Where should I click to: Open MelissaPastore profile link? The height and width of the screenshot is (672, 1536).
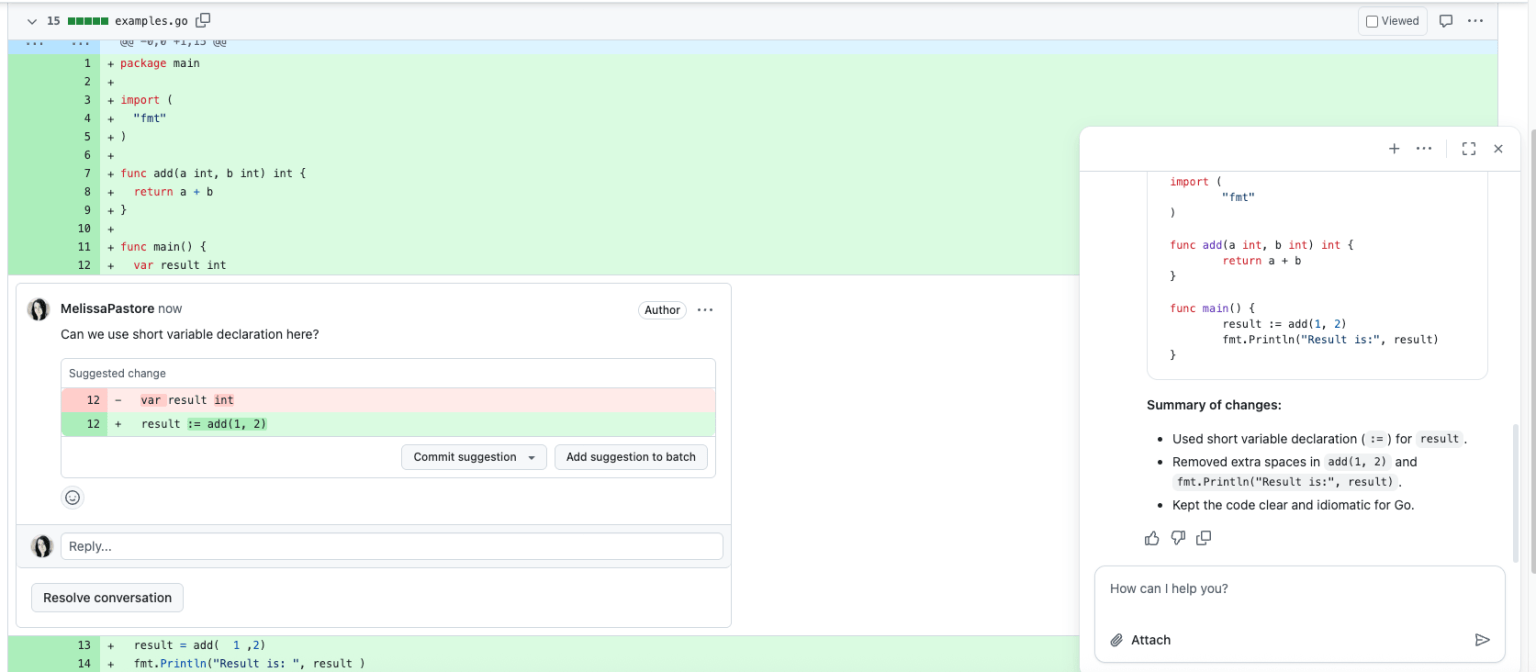tap(107, 309)
